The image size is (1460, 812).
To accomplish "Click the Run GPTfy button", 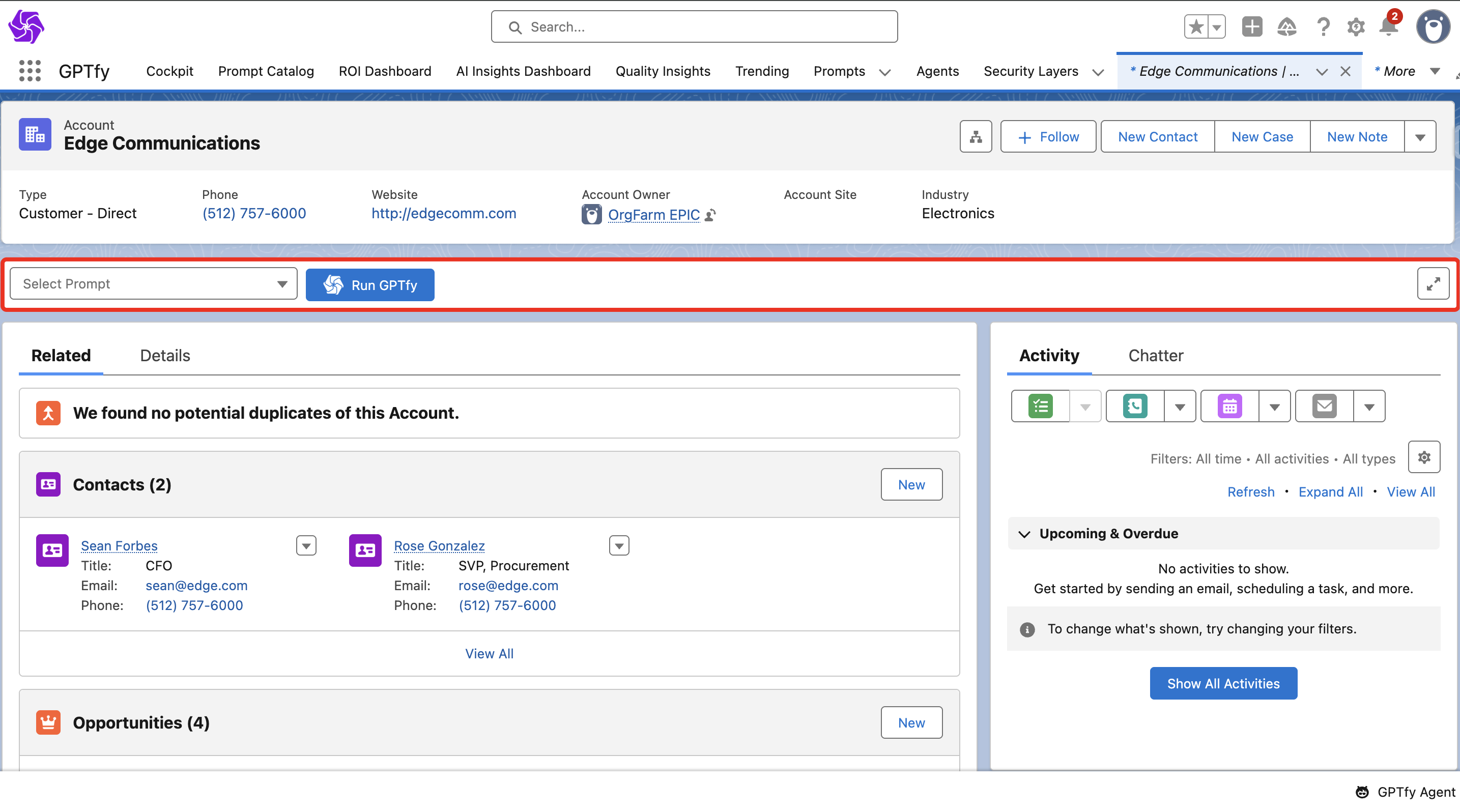I will click(x=370, y=285).
